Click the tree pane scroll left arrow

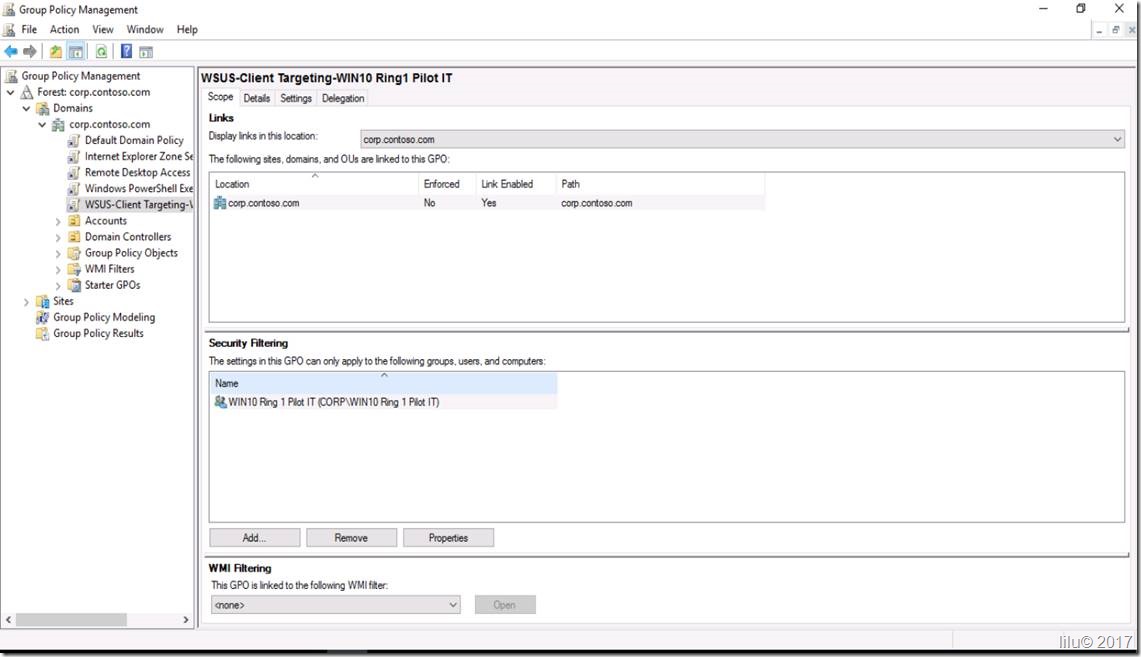pyautogui.click(x=9, y=620)
